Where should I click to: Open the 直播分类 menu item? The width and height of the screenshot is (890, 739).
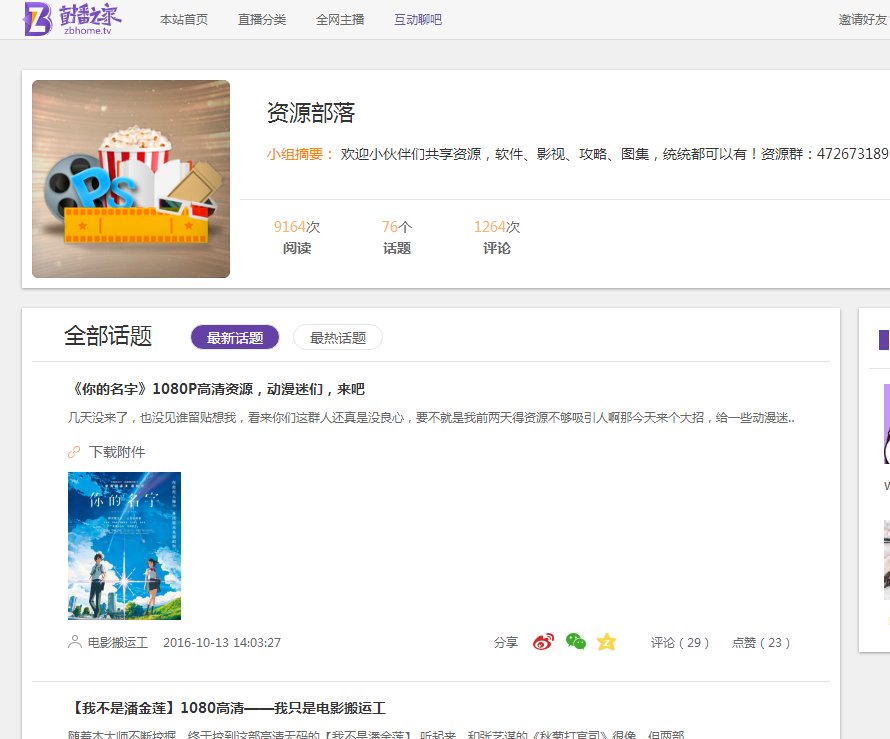point(262,18)
